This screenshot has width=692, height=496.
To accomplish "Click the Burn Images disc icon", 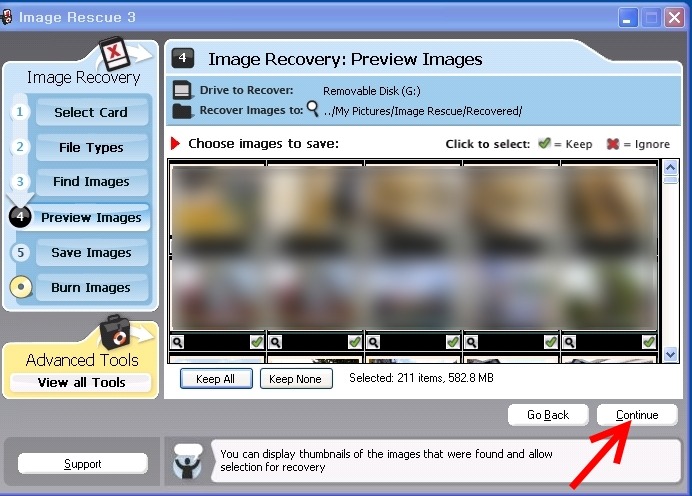I will 19,288.
